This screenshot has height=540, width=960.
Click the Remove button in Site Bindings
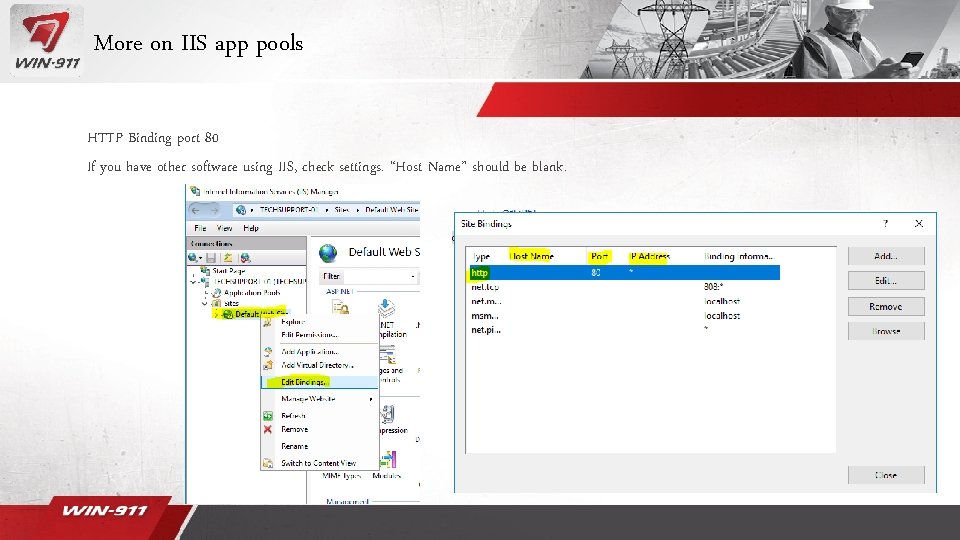[x=886, y=307]
